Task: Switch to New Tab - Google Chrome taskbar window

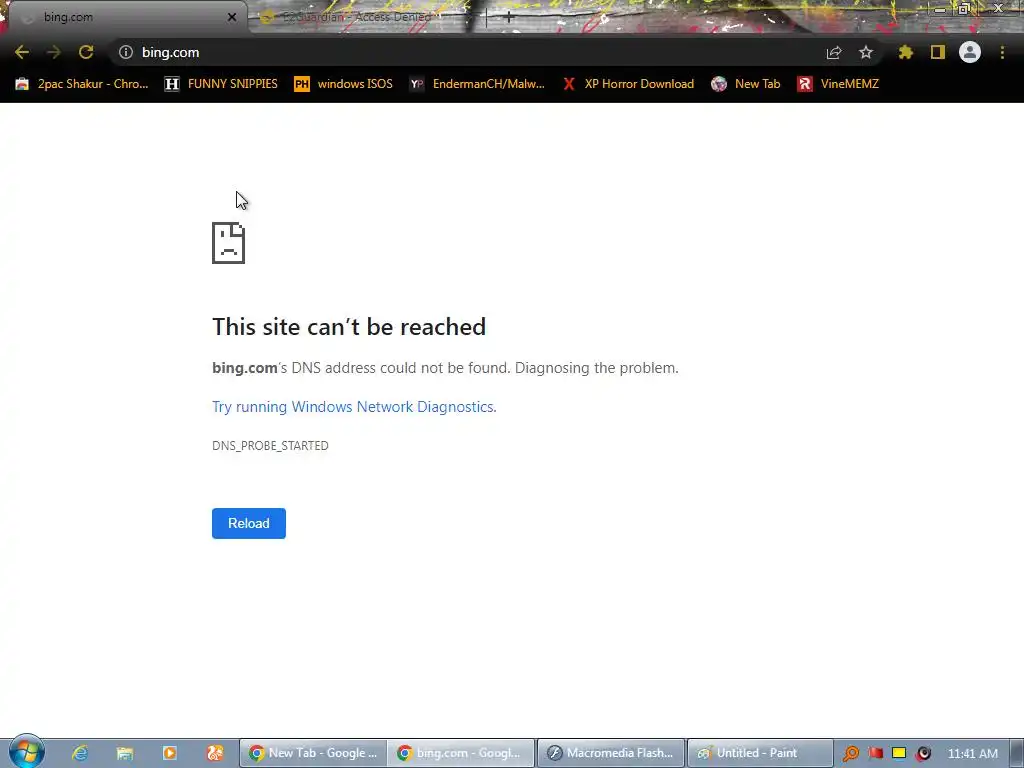Action: coord(313,753)
